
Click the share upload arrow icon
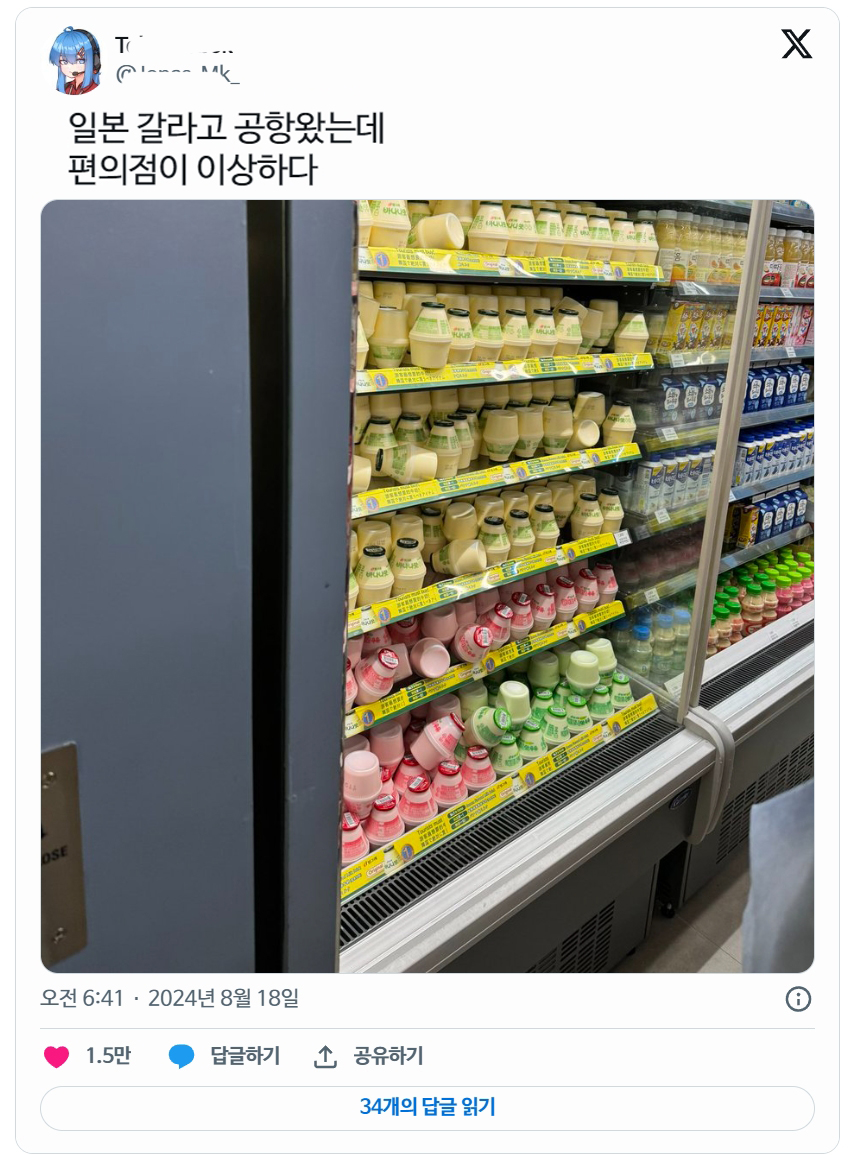(325, 1056)
